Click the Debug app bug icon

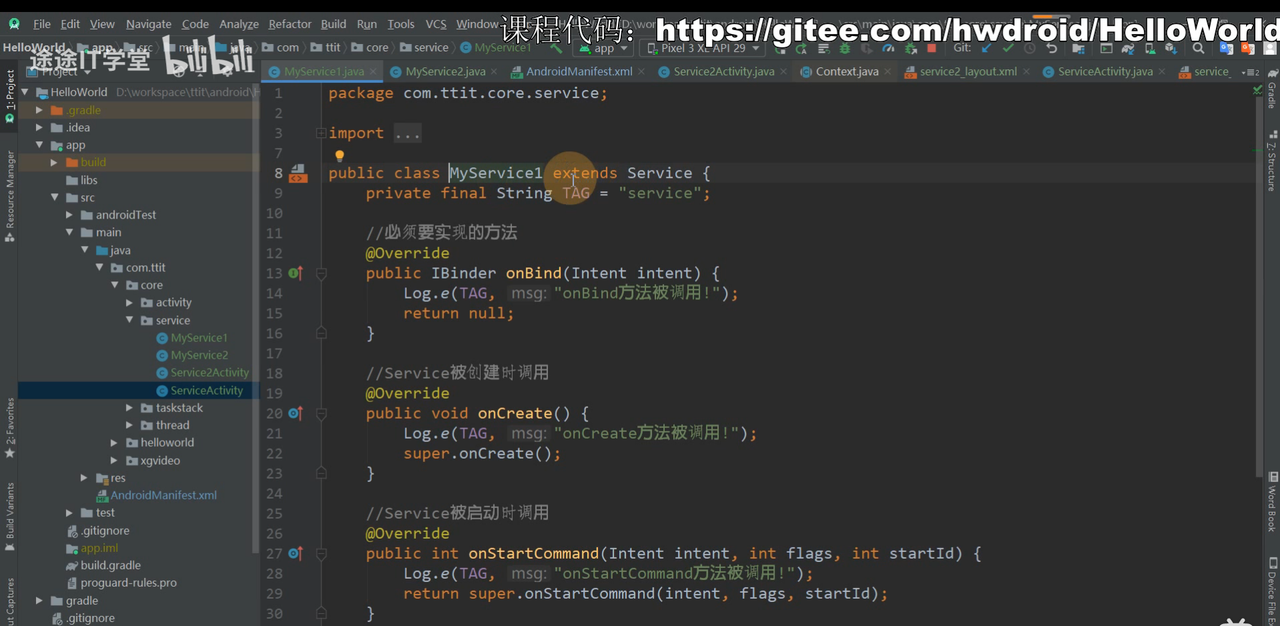point(845,48)
